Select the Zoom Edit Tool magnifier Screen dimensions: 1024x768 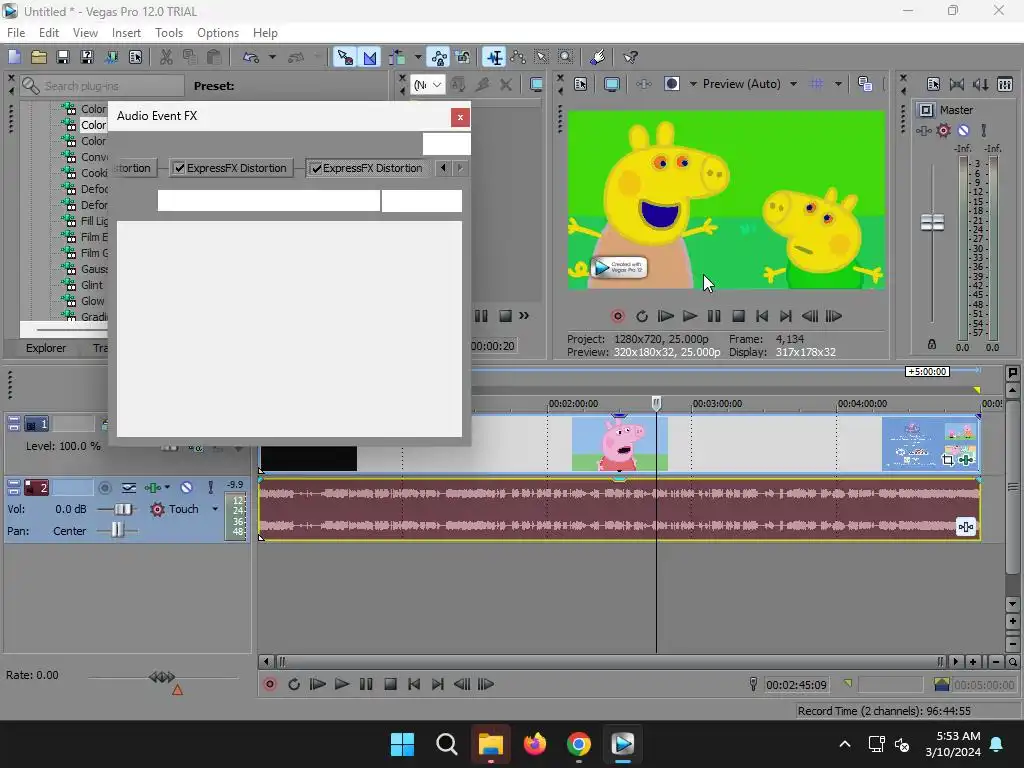[566, 57]
